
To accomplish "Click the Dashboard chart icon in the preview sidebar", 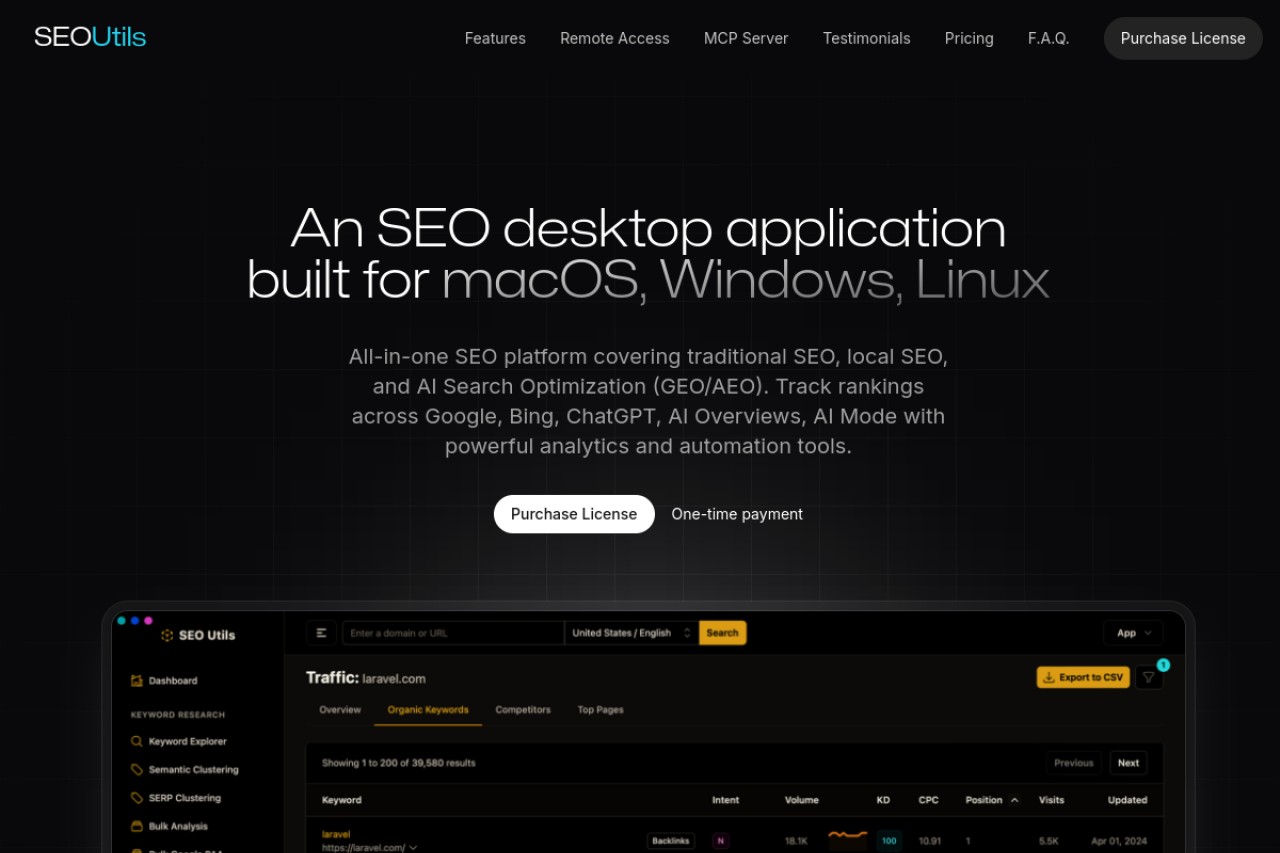I will pyautogui.click(x=137, y=681).
